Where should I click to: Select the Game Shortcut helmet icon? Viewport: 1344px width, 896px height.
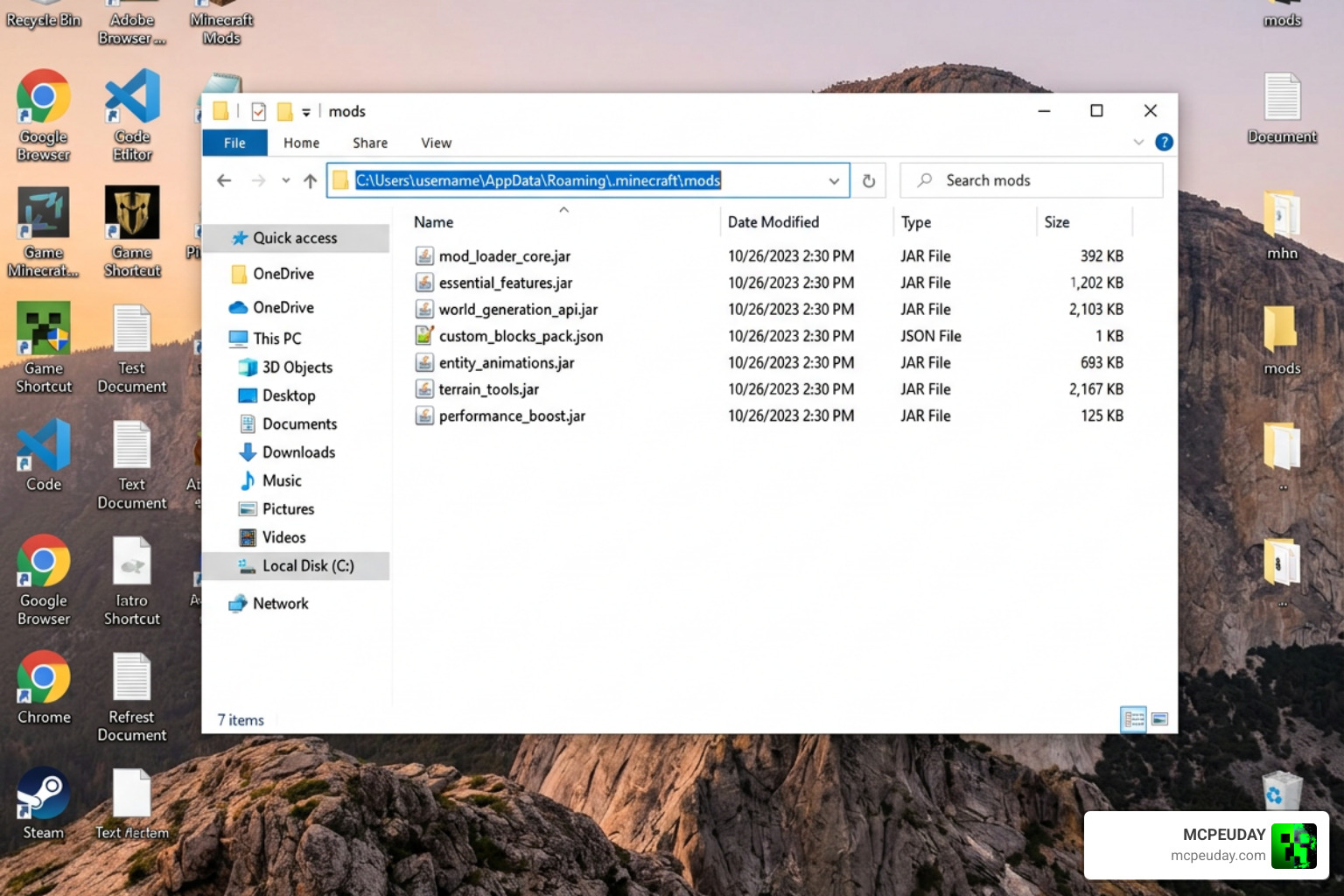click(x=132, y=232)
